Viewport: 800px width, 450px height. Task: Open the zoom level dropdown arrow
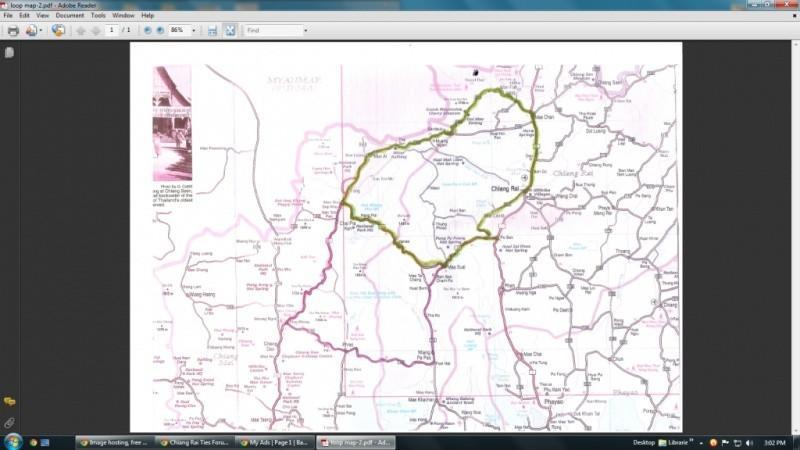tap(193, 31)
